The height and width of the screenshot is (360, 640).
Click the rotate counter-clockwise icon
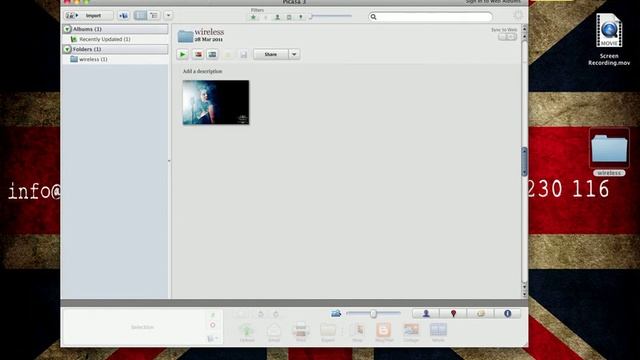pos(261,314)
